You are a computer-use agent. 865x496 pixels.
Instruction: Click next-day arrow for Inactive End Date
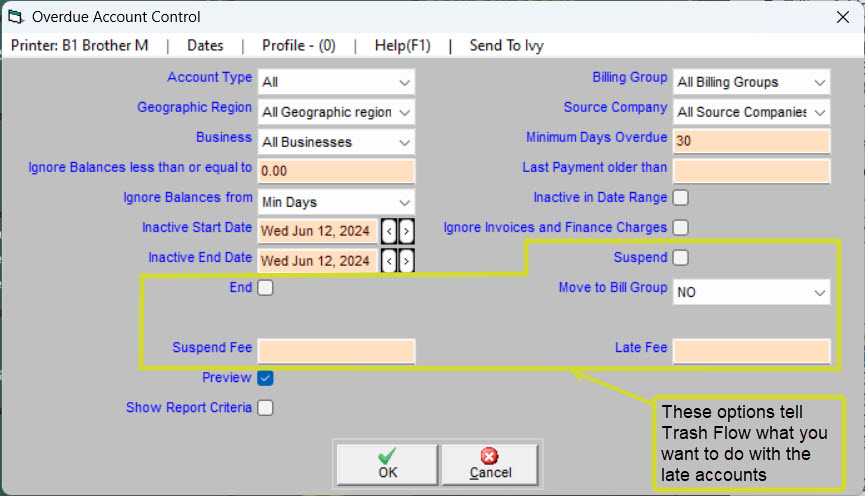[405, 261]
